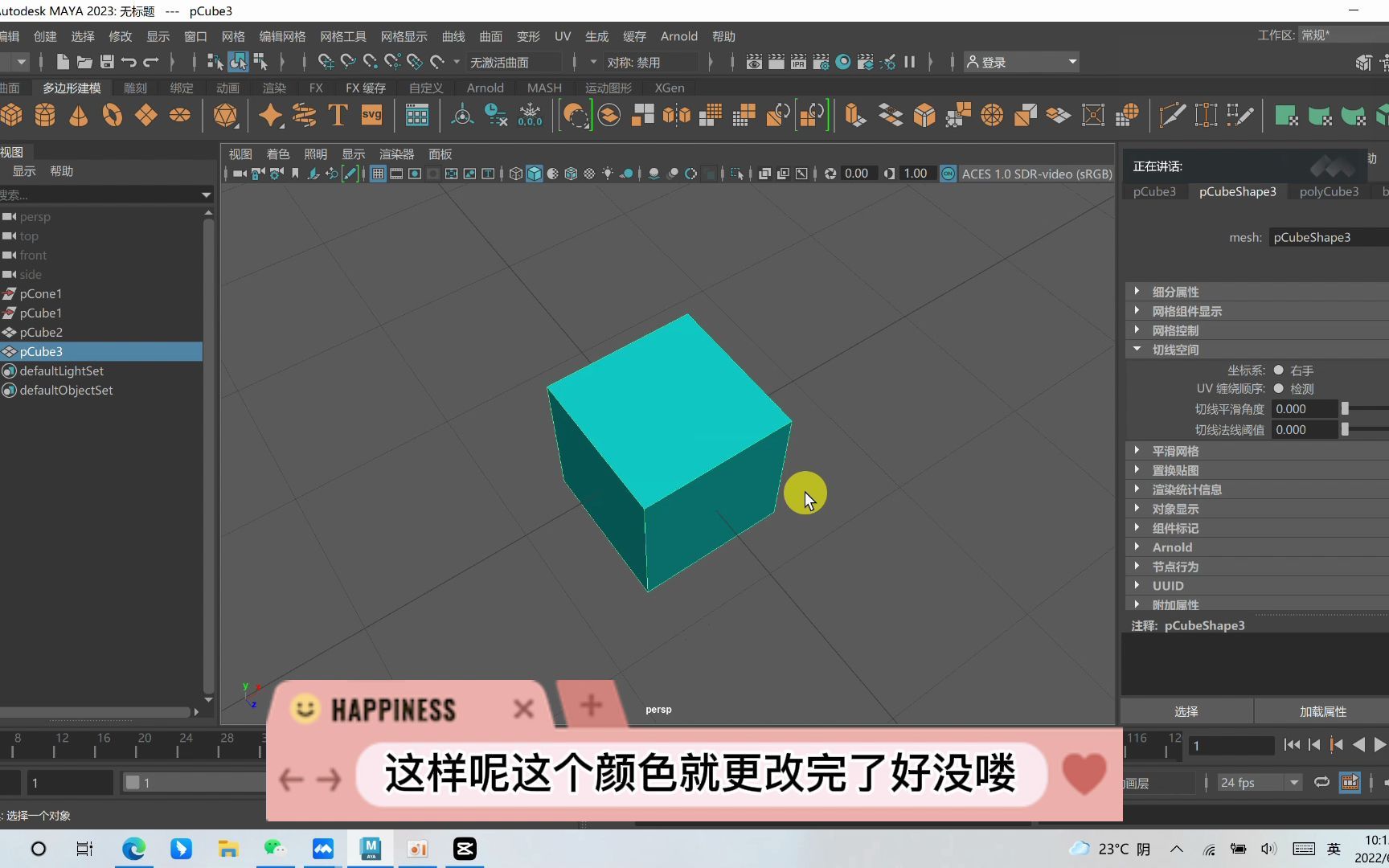This screenshot has height=868, width=1389.
Task: Select the polygon torus tool
Action: (x=112, y=115)
